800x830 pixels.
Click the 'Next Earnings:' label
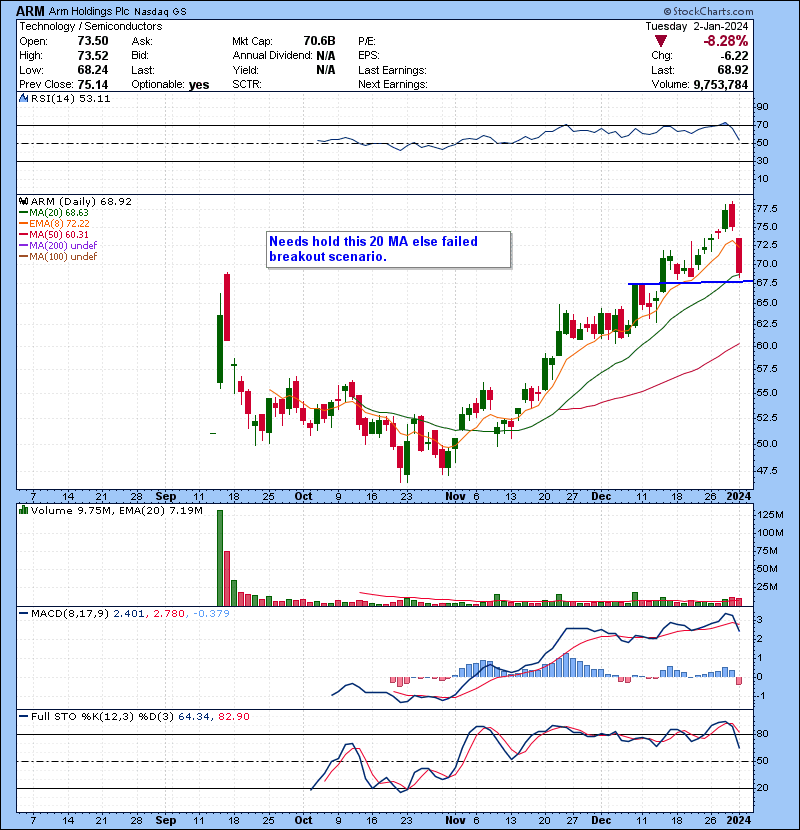click(393, 84)
